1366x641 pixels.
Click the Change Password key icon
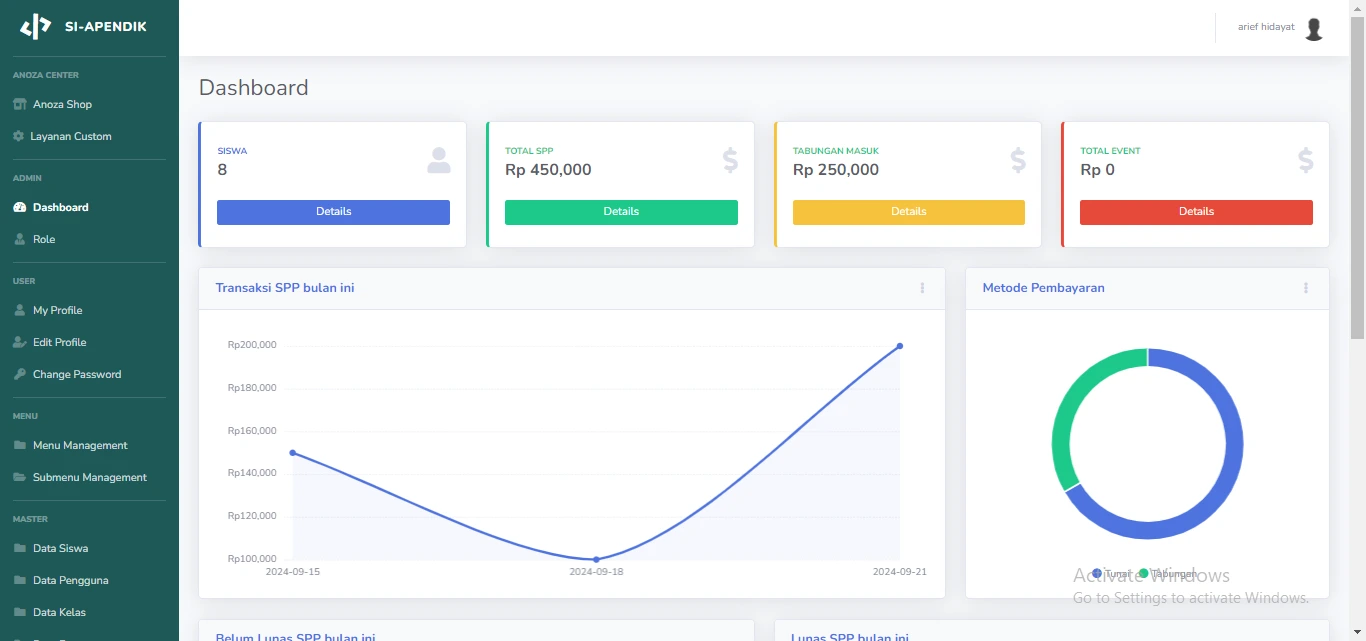pos(19,374)
